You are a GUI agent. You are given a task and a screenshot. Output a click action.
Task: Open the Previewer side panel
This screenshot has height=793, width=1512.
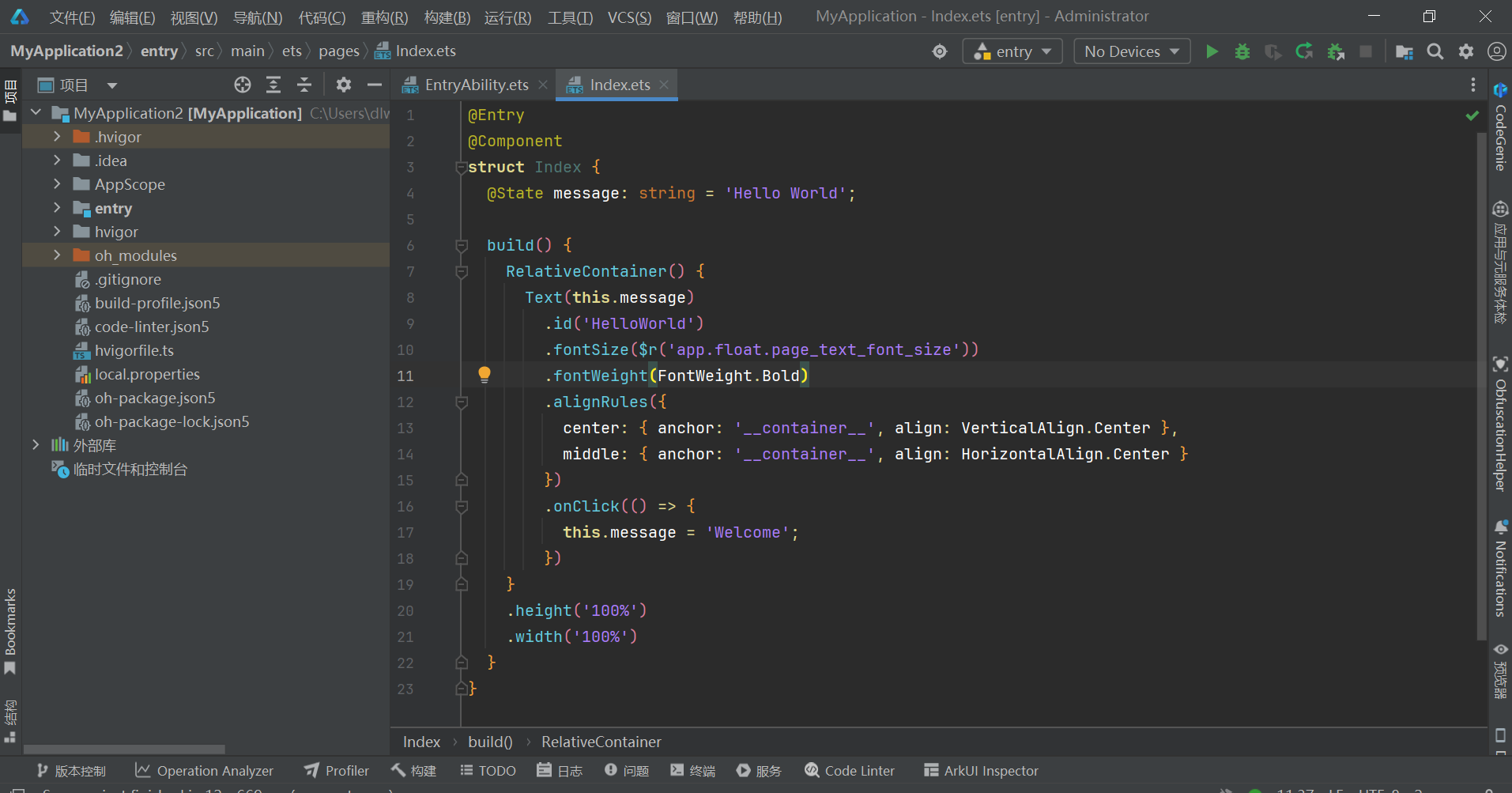click(x=1500, y=670)
